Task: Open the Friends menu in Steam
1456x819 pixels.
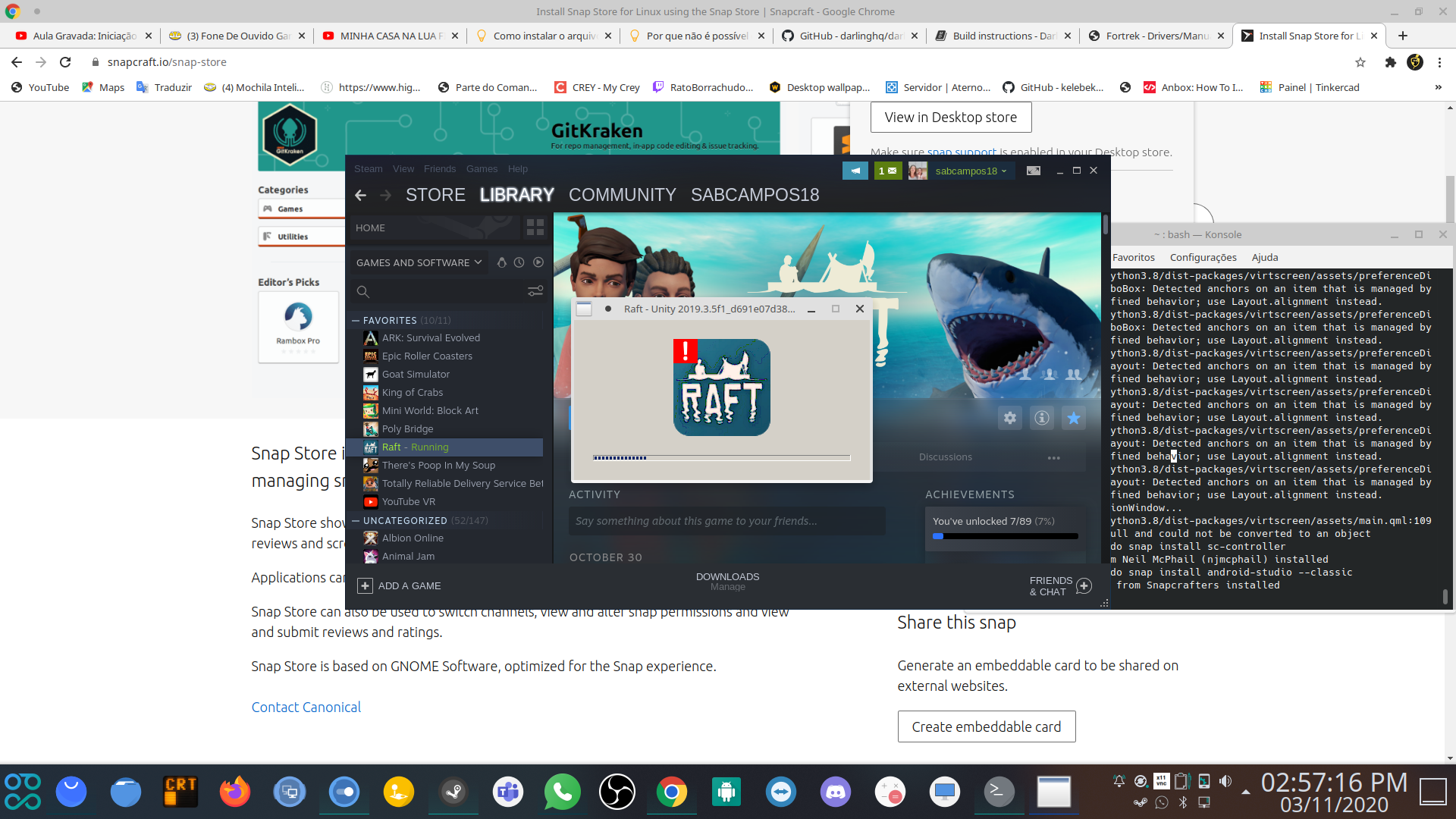Action: 440,169
